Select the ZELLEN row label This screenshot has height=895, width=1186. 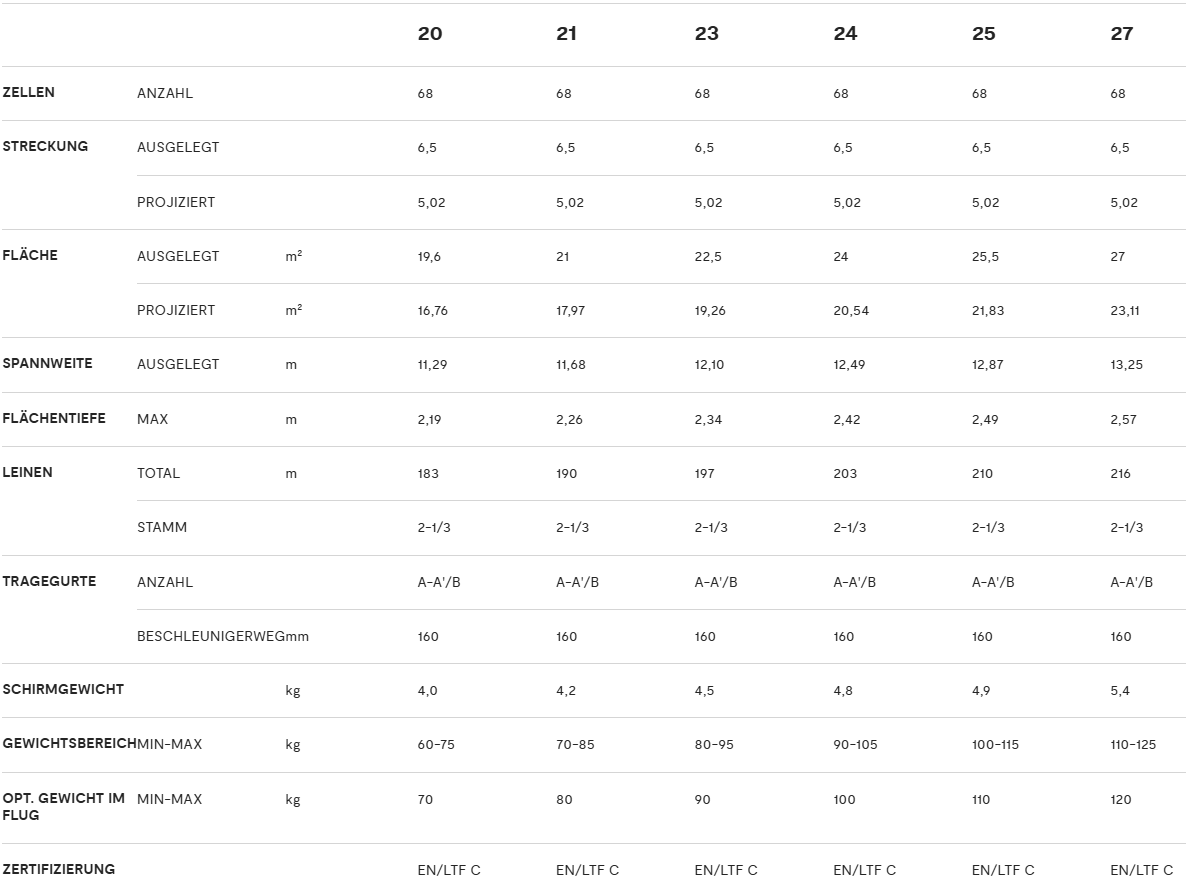pyautogui.click(x=29, y=92)
